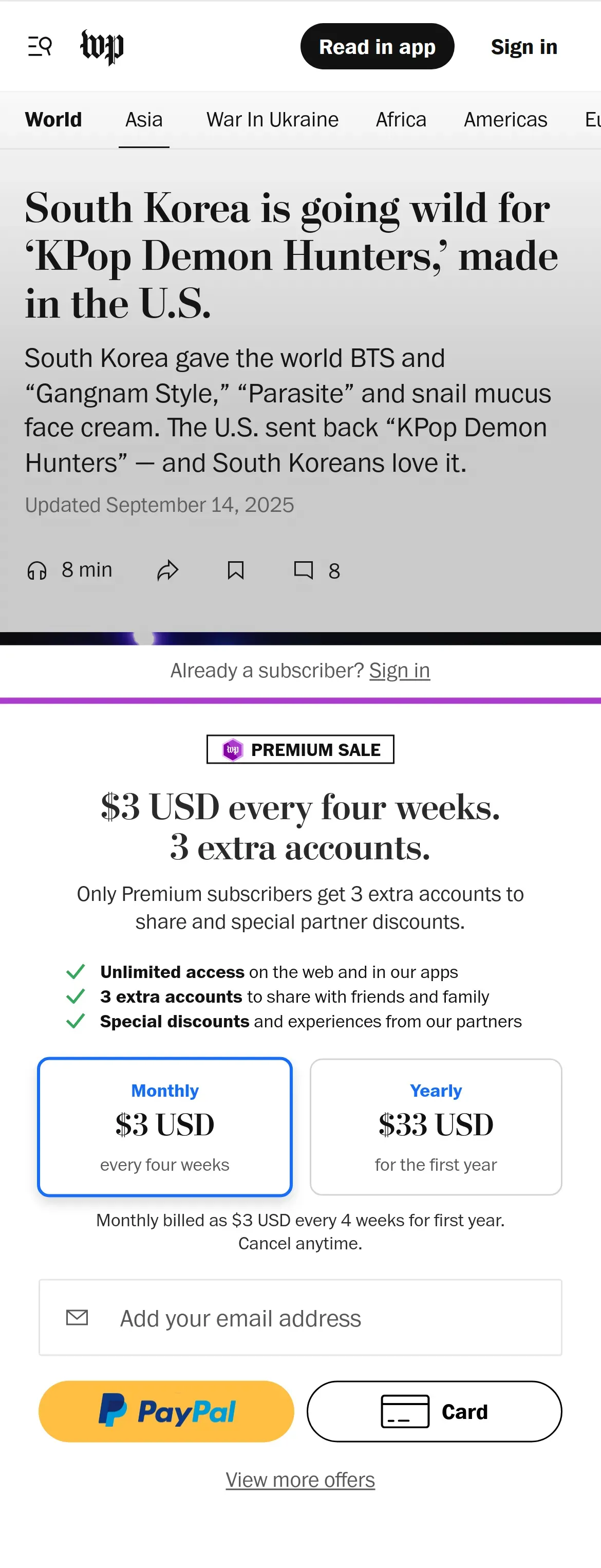Listen to article via headphones icon
Viewport: 601px width, 1568px height.
point(37,570)
